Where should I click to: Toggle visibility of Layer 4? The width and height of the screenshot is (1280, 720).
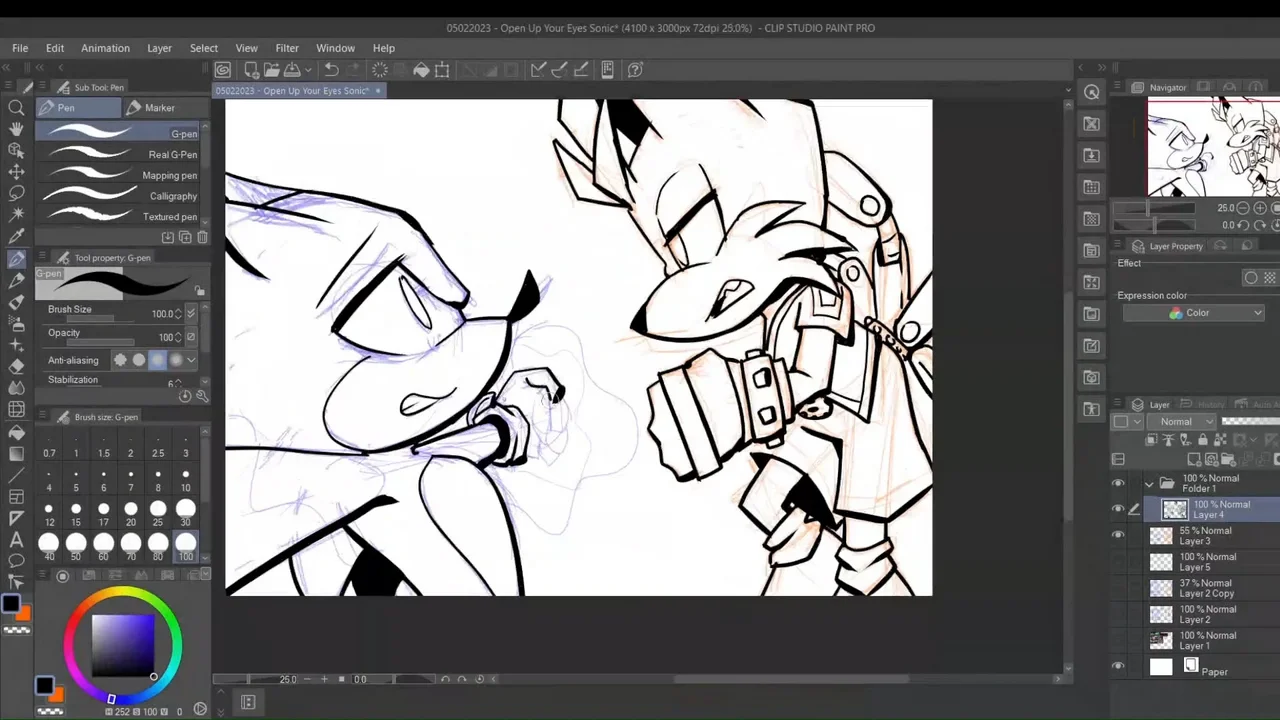pos(1119,509)
